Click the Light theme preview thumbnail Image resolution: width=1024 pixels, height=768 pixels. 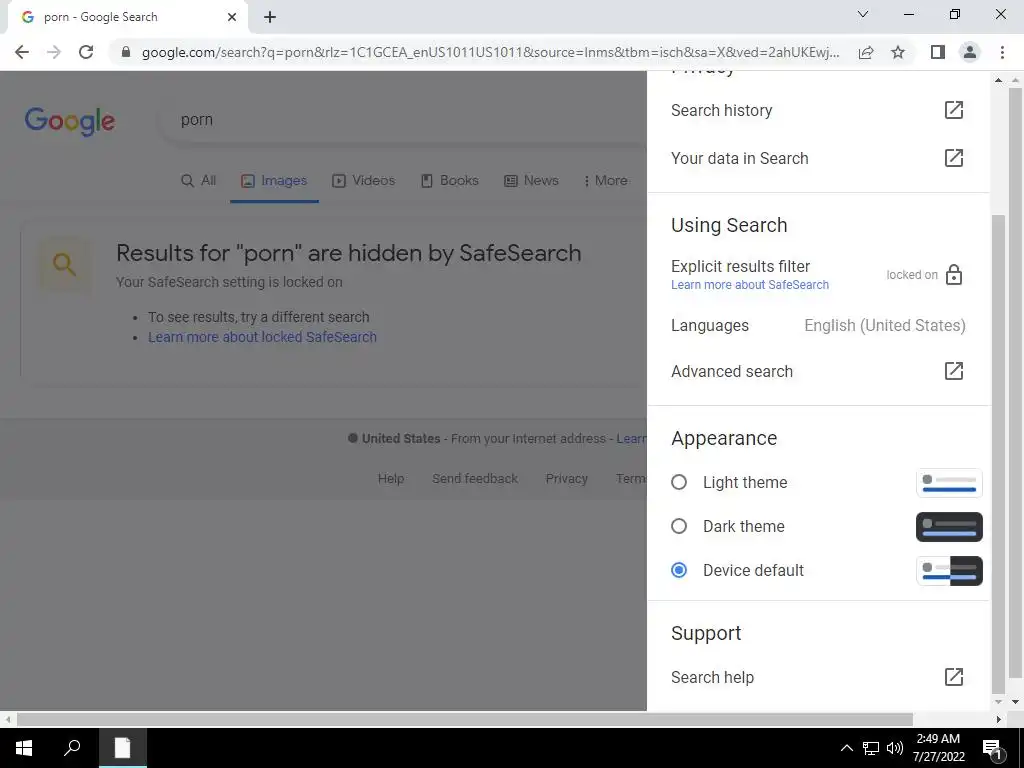click(x=949, y=483)
